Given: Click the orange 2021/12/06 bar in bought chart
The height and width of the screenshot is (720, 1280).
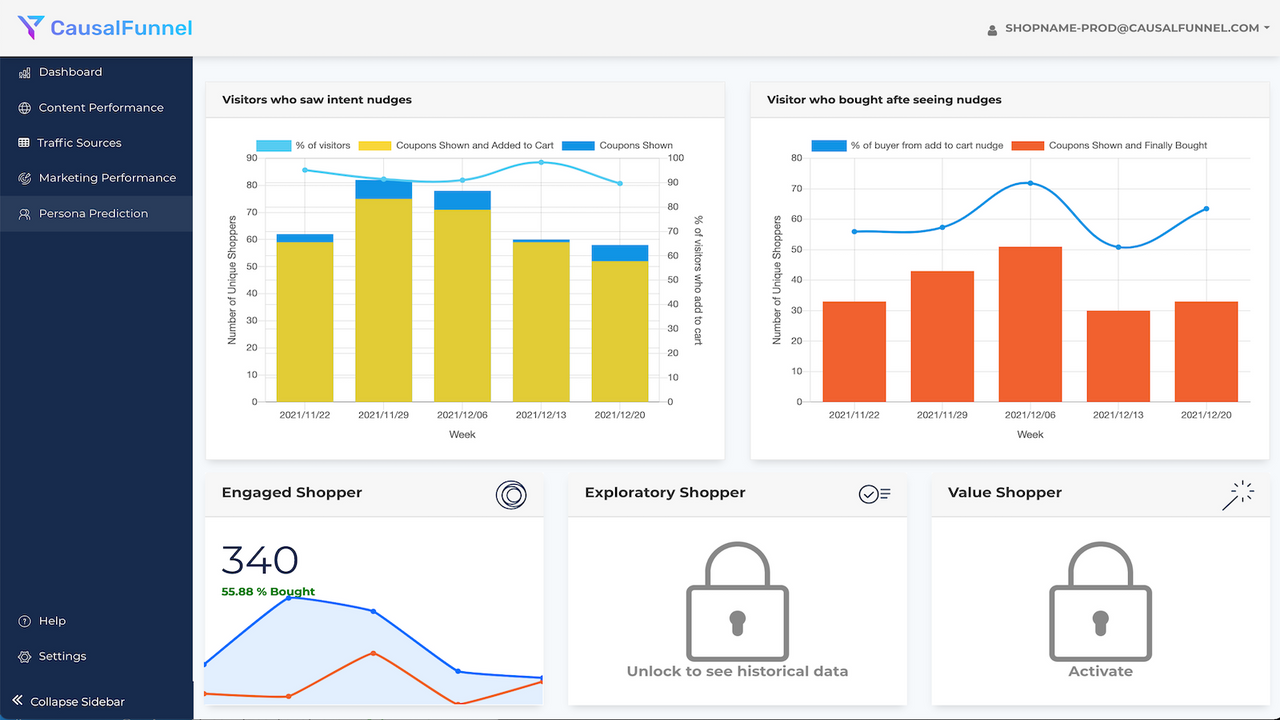Looking at the screenshot, I should [1030, 324].
